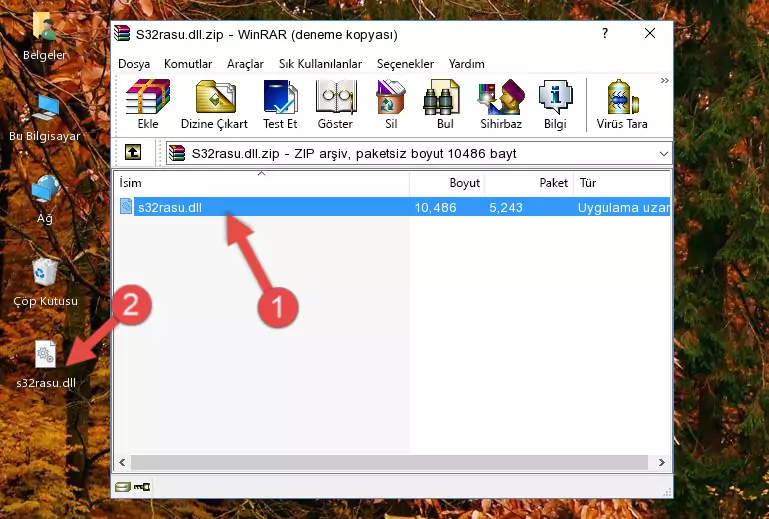The image size is (769, 519).
Task: Select the Çöp Kutusu desktop icon
Action: coord(45,283)
